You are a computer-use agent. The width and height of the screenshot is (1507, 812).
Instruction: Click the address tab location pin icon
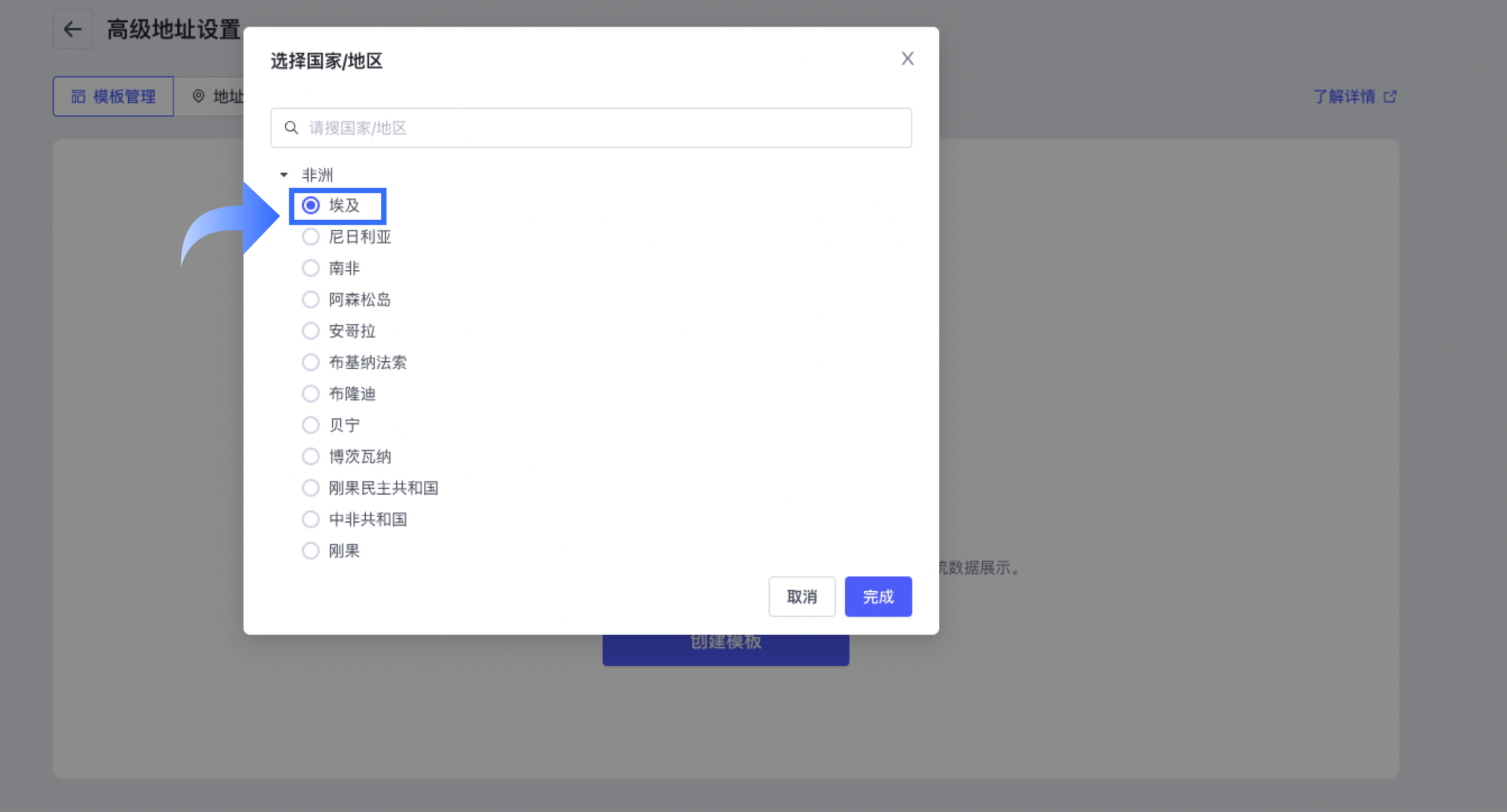click(199, 96)
